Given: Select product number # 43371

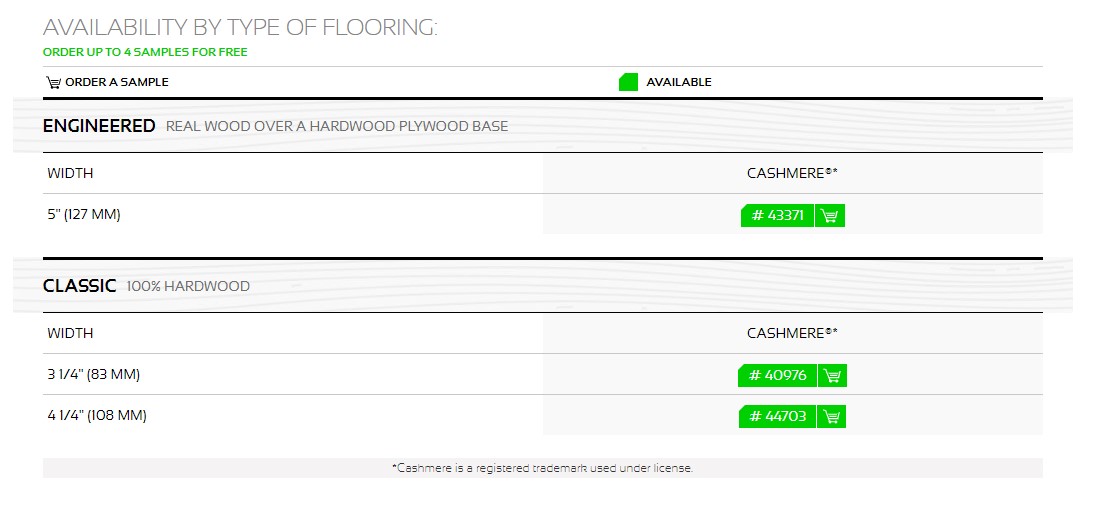Looking at the screenshot, I should 777,216.
